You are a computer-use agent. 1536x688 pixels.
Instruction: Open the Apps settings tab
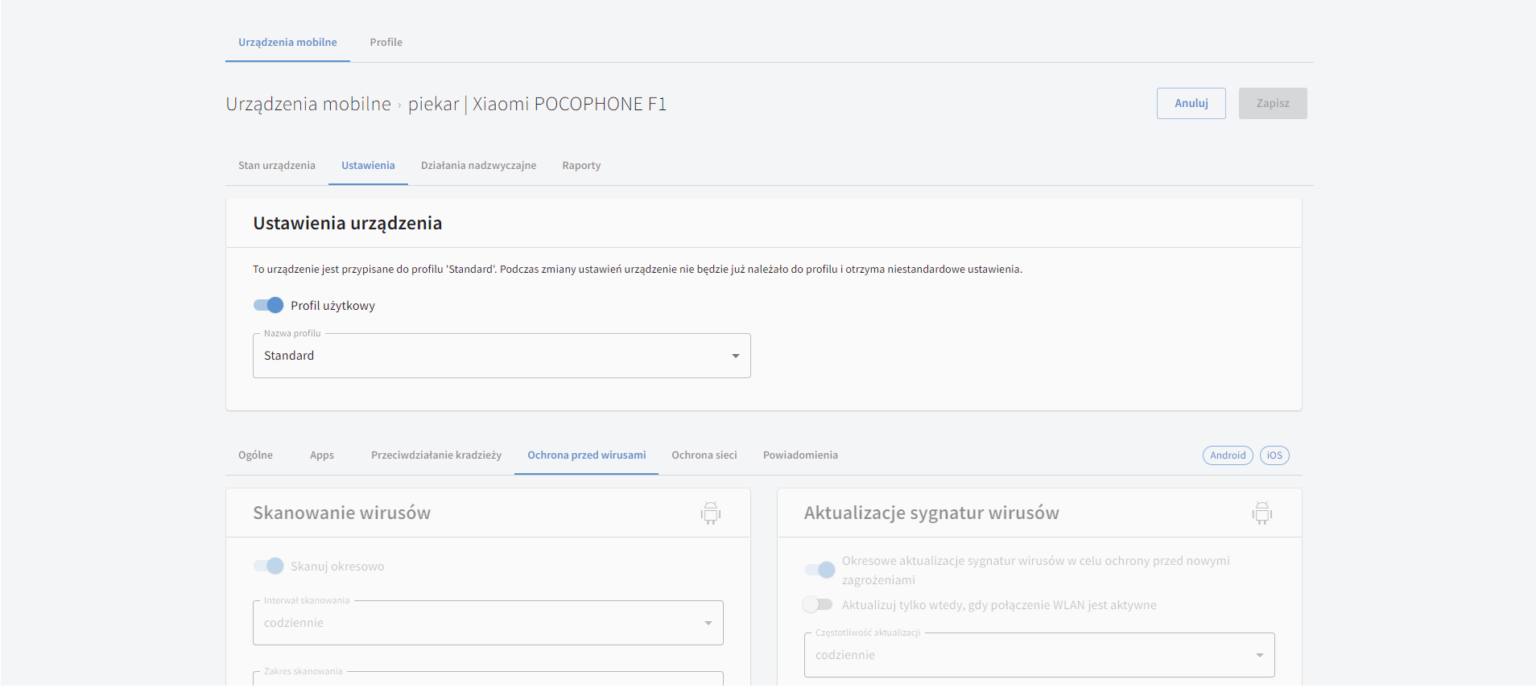coord(322,455)
